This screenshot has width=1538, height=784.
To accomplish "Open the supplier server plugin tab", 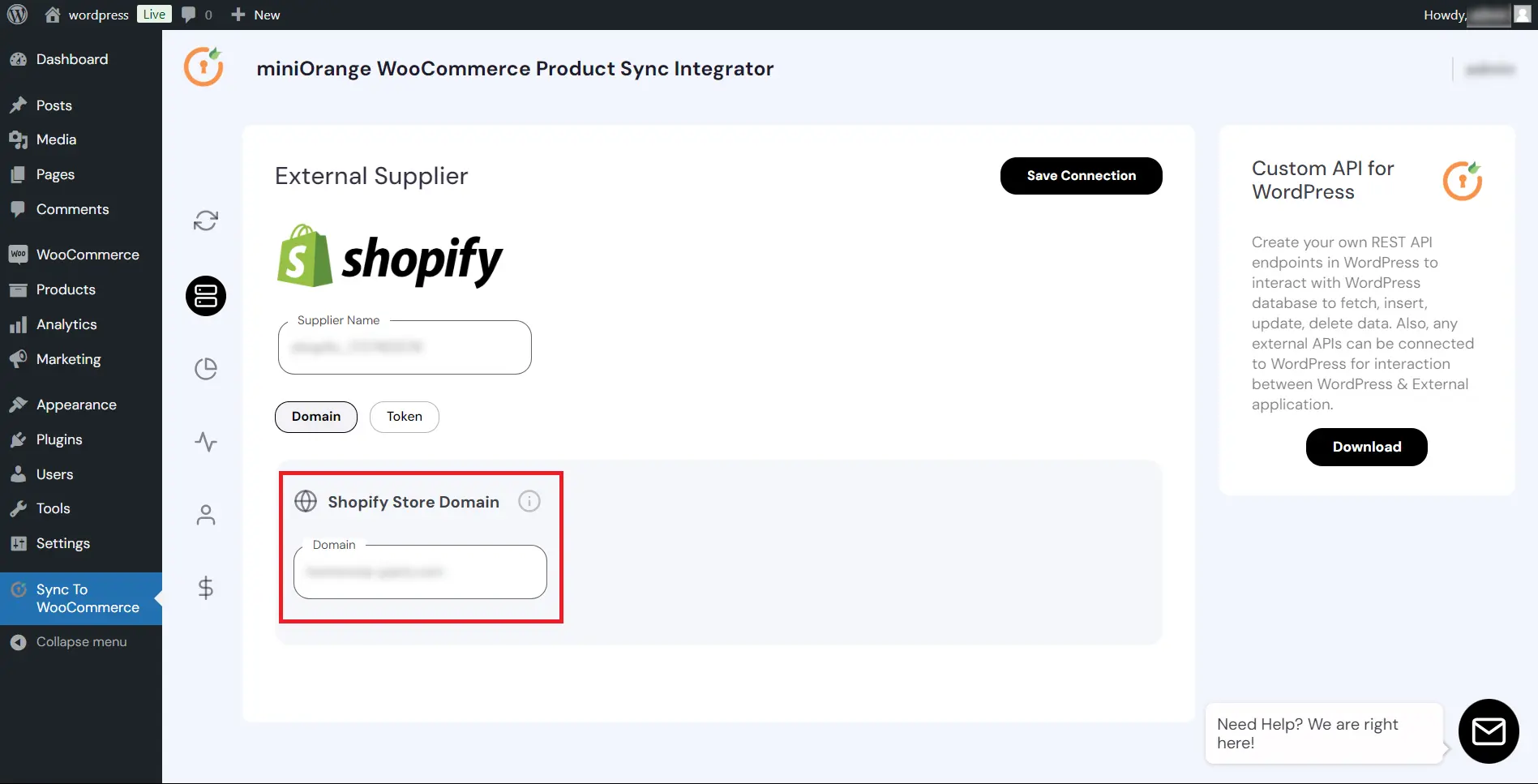I will [206, 296].
